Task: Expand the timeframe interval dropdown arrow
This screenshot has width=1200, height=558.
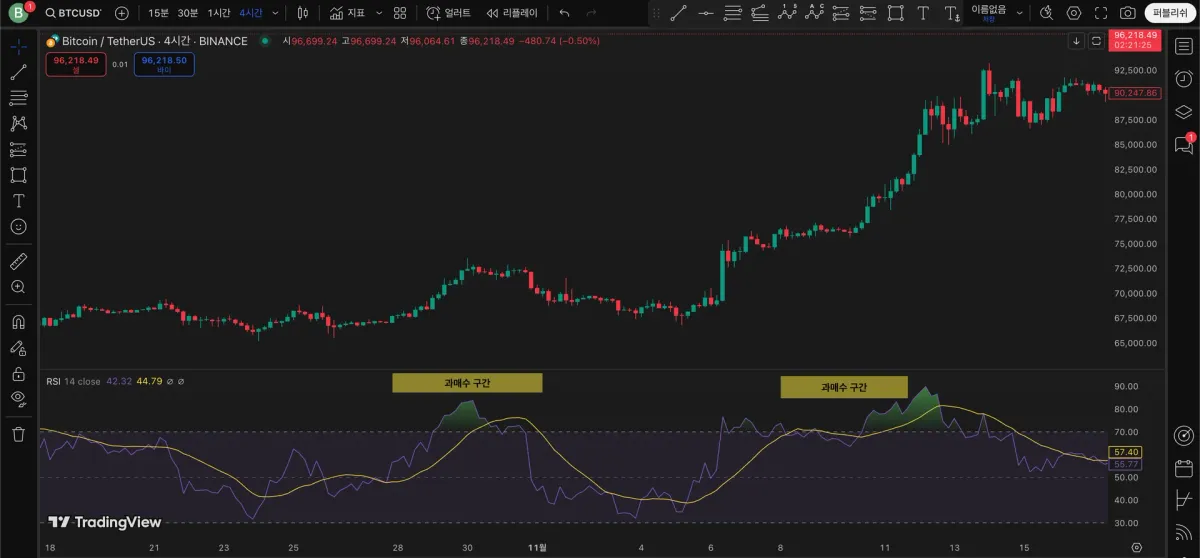Action: (x=276, y=14)
